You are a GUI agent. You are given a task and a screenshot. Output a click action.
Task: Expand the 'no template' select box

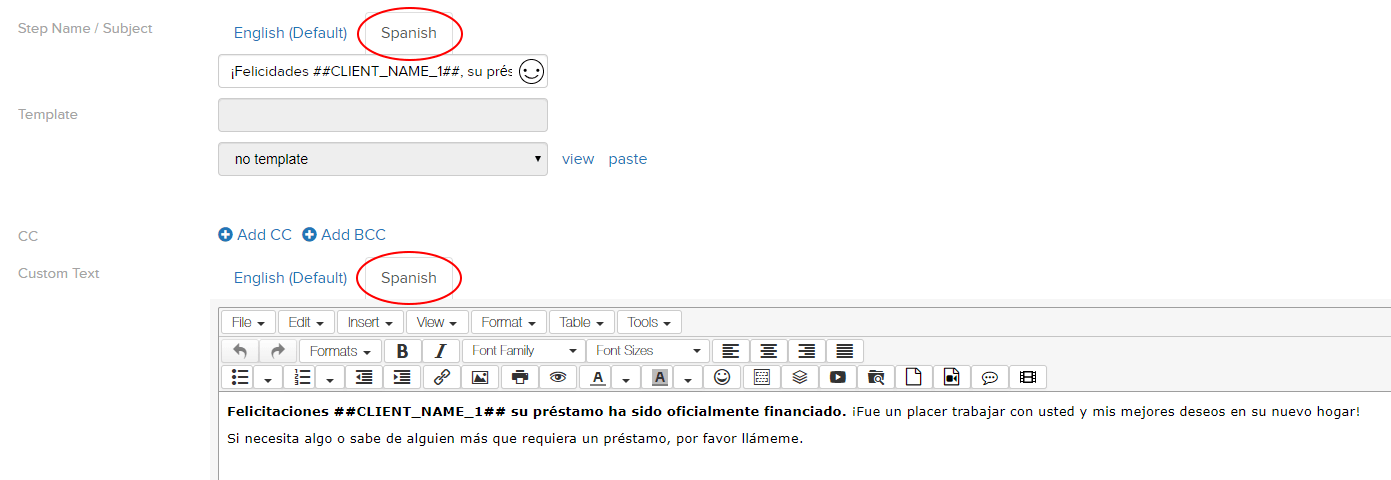coord(382,159)
